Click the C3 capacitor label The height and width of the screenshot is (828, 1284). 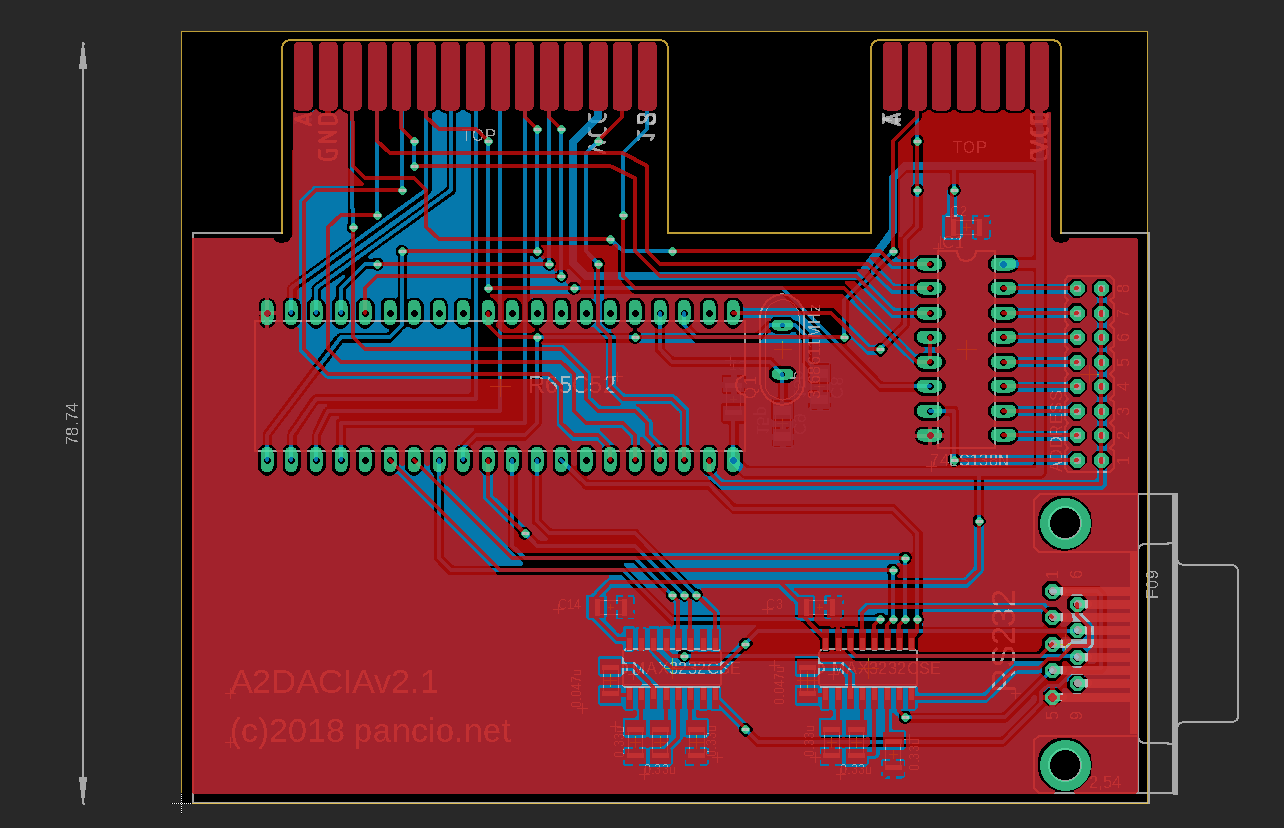click(x=774, y=605)
